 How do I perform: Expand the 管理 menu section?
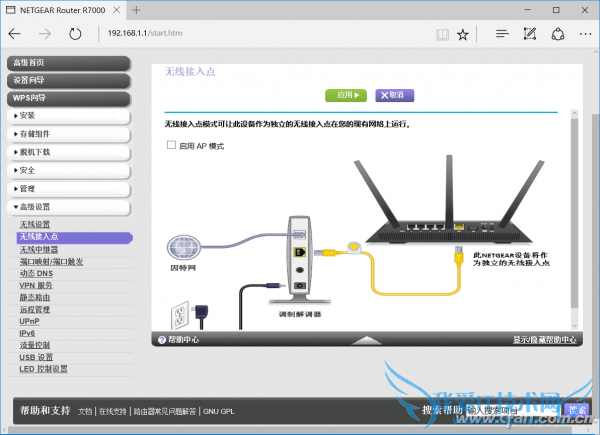[69, 189]
